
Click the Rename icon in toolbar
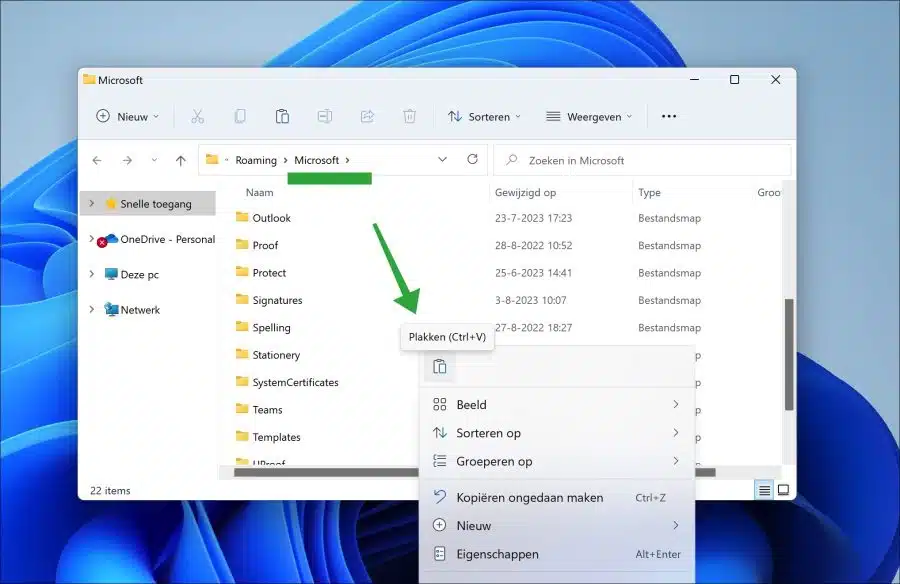coord(325,117)
